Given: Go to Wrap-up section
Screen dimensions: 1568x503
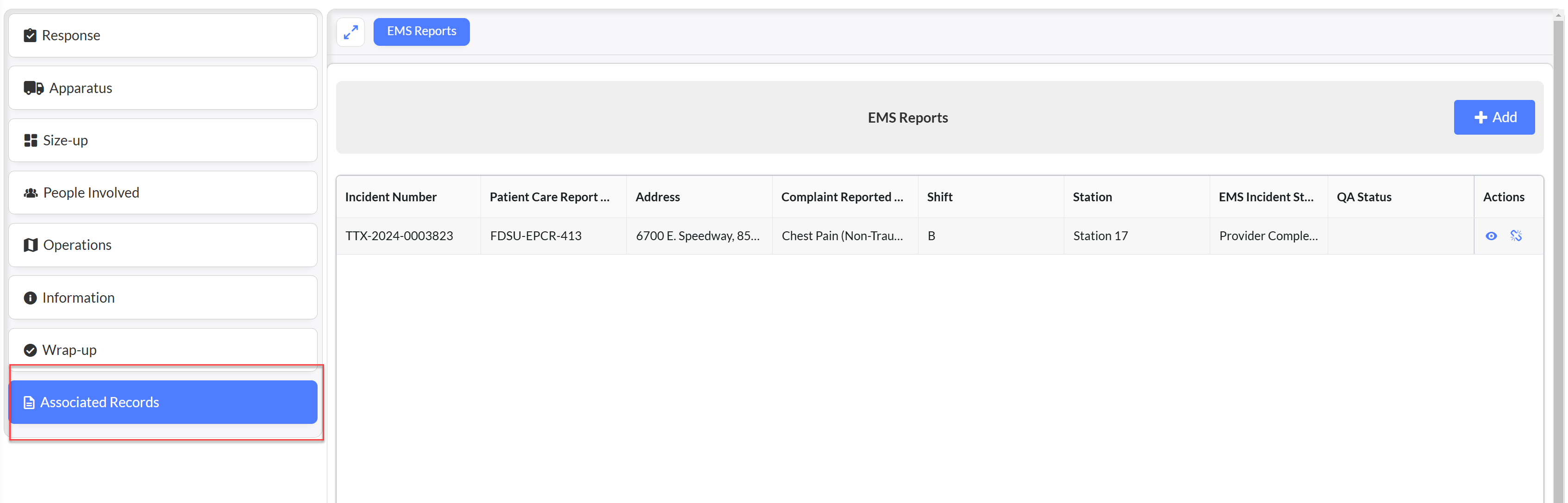Looking at the screenshot, I should pos(163,350).
